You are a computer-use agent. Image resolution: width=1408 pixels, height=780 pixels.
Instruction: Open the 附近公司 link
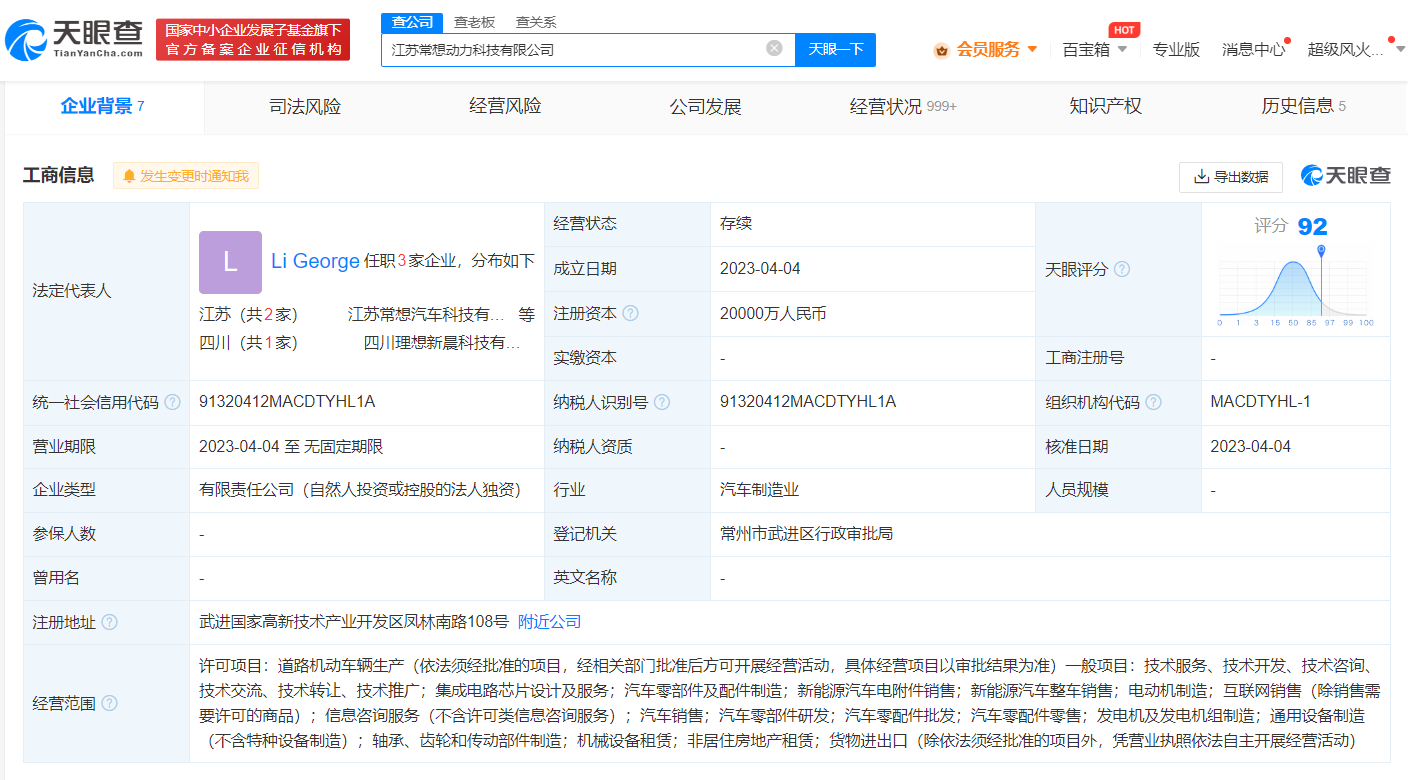tap(549, 622)
